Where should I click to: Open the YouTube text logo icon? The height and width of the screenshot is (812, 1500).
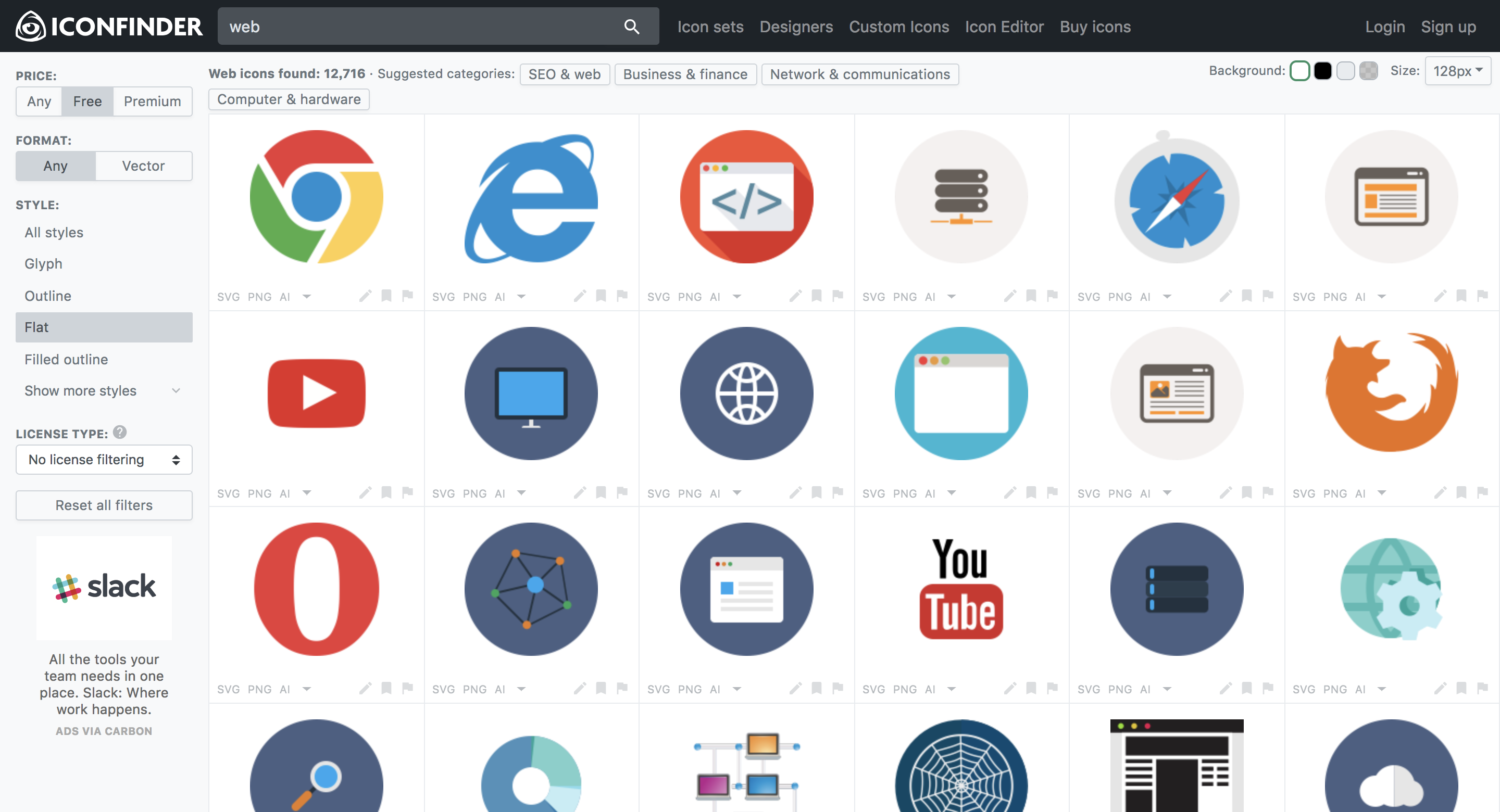click(961, 589)
